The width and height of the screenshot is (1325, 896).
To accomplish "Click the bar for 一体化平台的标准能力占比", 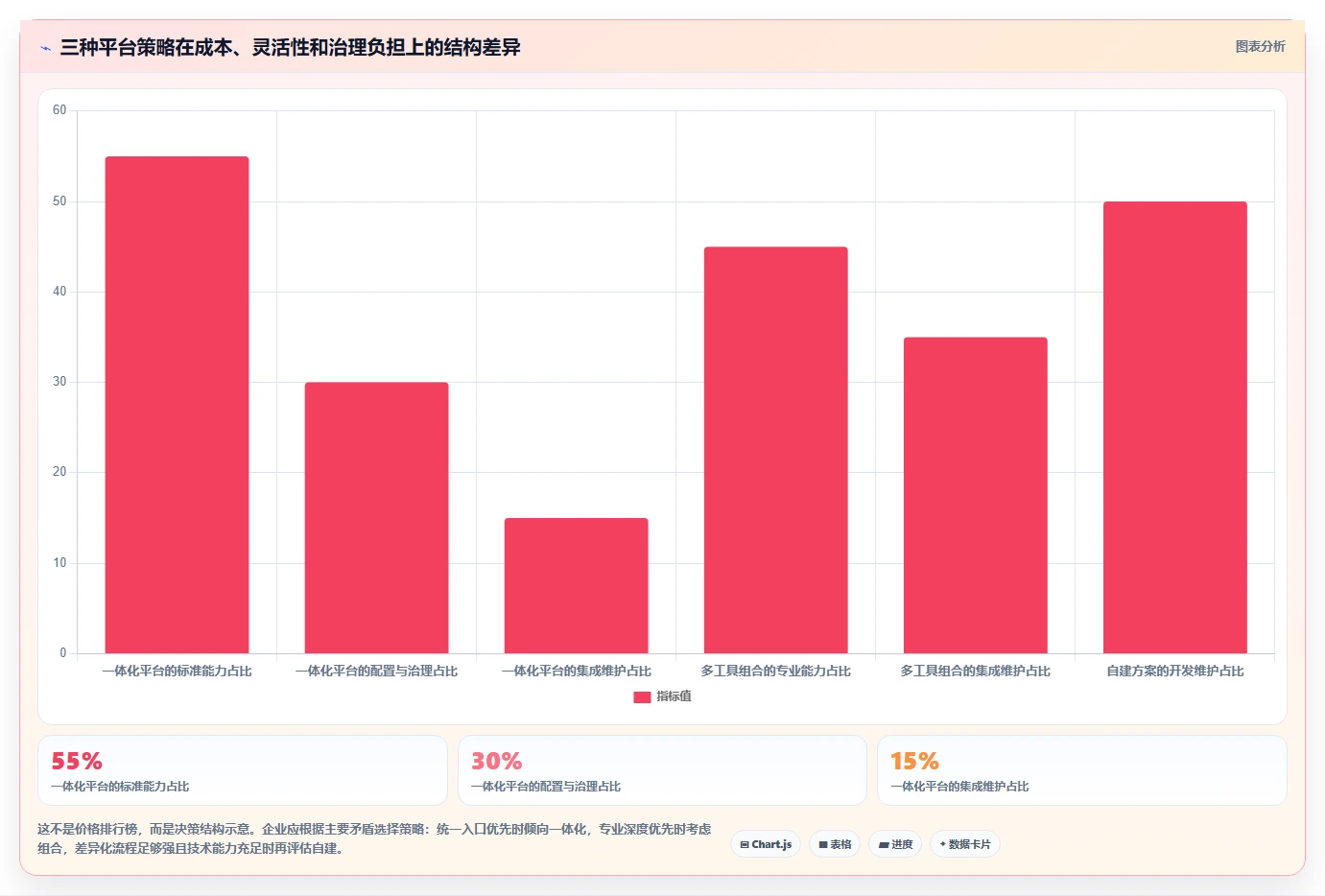I will 177,405.
